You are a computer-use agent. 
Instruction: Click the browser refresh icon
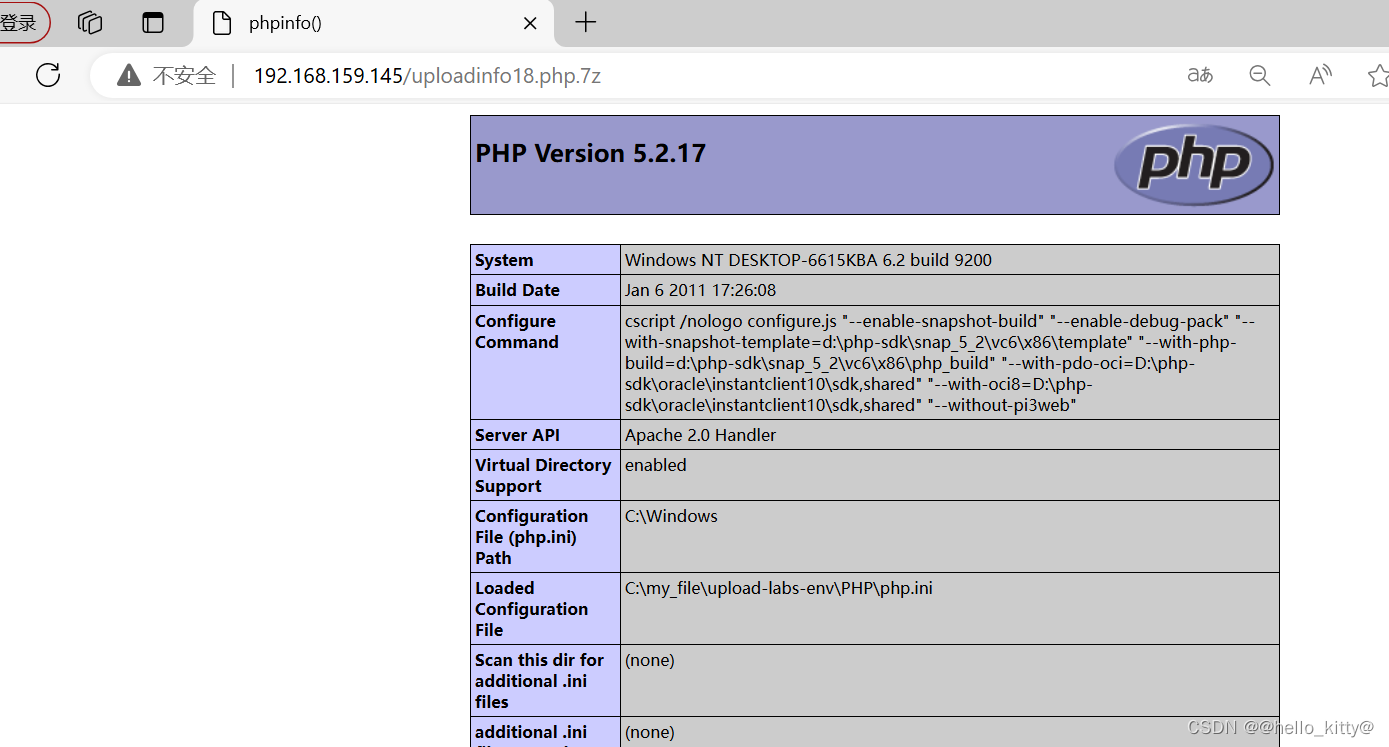(48, 75)
